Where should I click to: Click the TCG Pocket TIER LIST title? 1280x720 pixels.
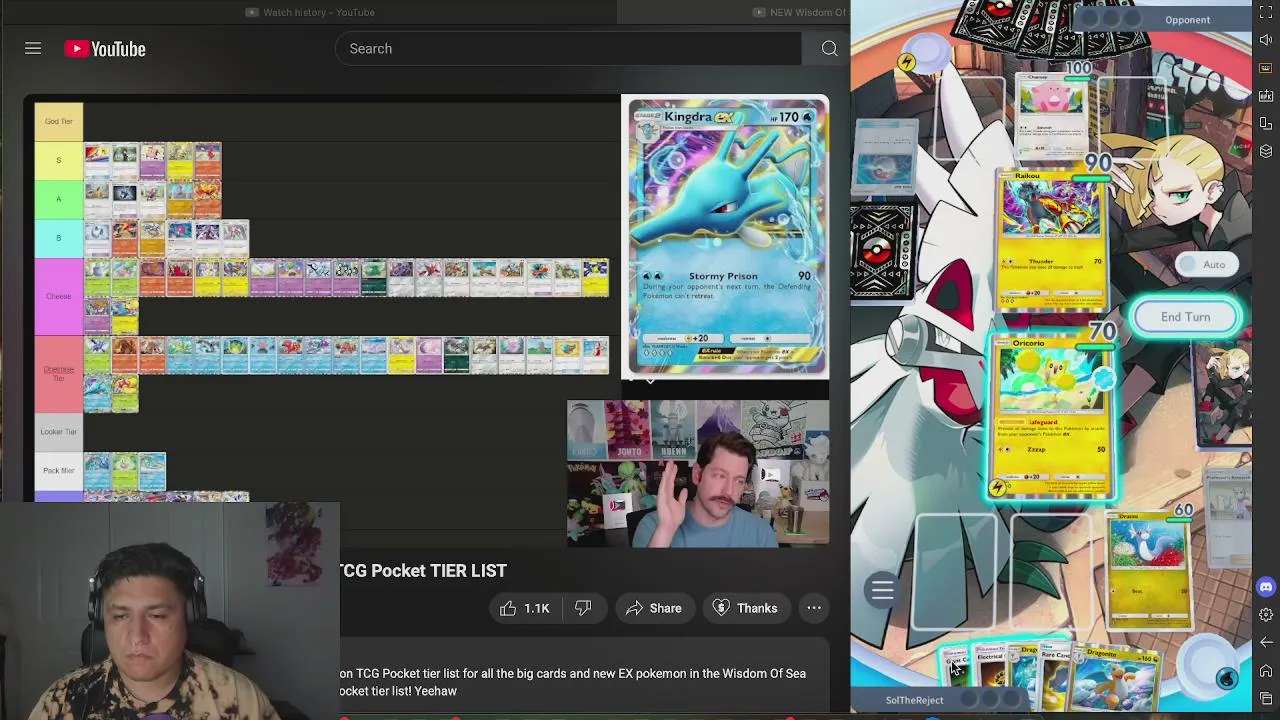423,570
